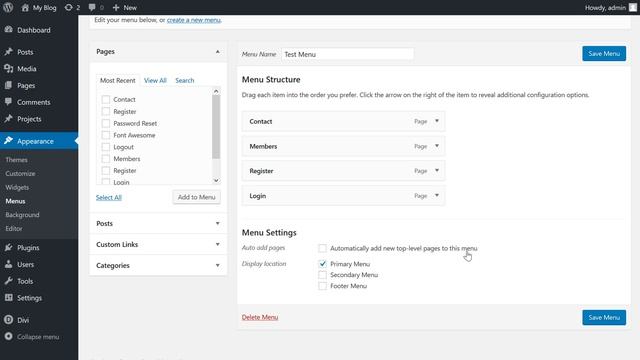Click the updates icon showing 2
This screenshot has width=640, height=360.
[x=69, y=7]
